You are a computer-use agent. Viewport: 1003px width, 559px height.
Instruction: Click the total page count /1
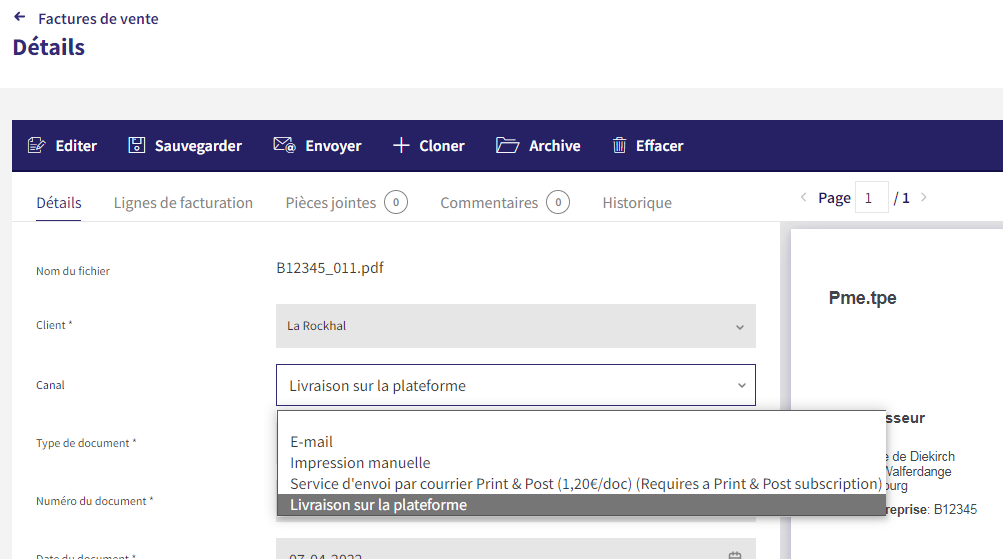point(902,198)
